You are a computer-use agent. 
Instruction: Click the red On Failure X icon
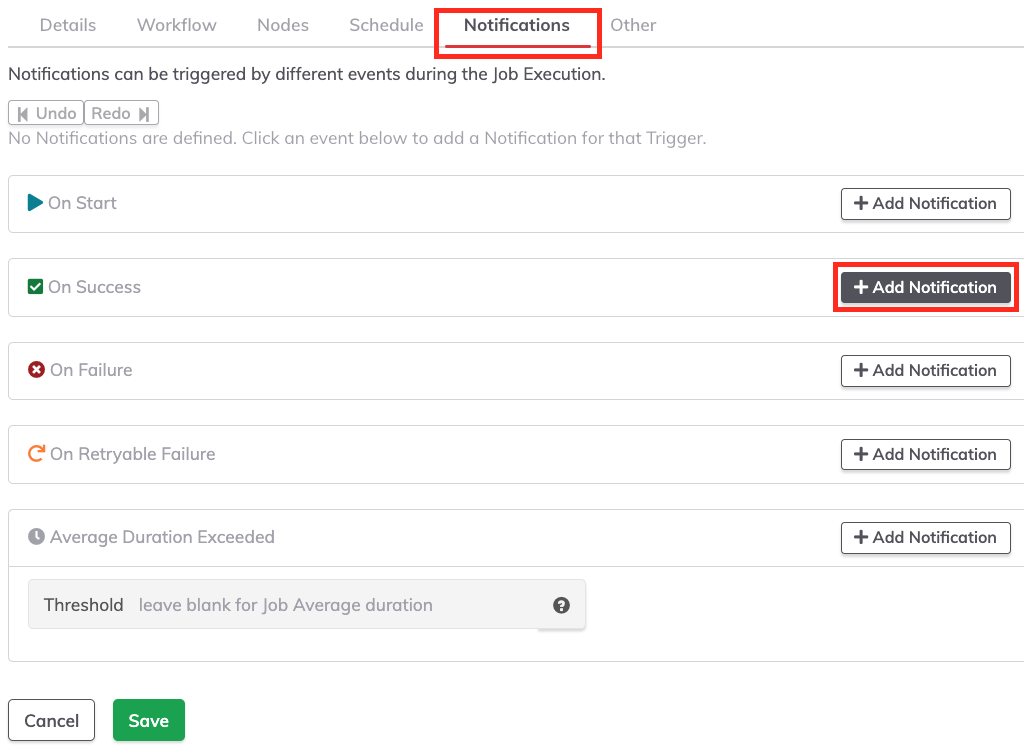pyautogui.click(x=36, y=370)
